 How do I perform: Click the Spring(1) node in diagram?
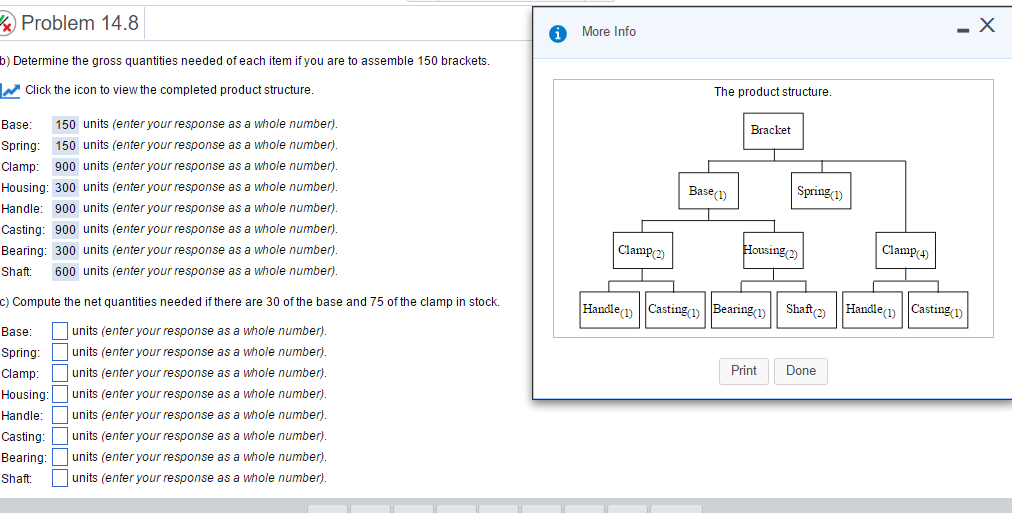[x=821, y=190]
